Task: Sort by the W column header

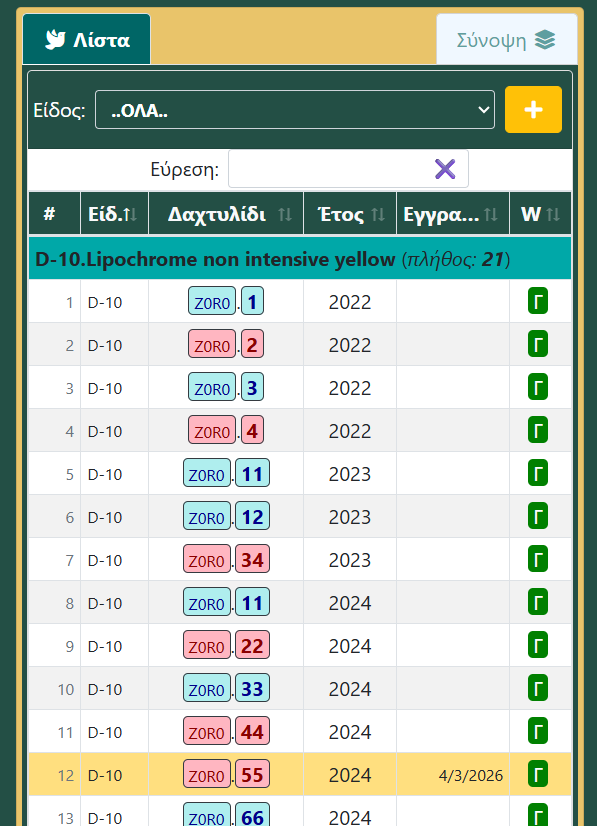Action: tap(541, 214)
